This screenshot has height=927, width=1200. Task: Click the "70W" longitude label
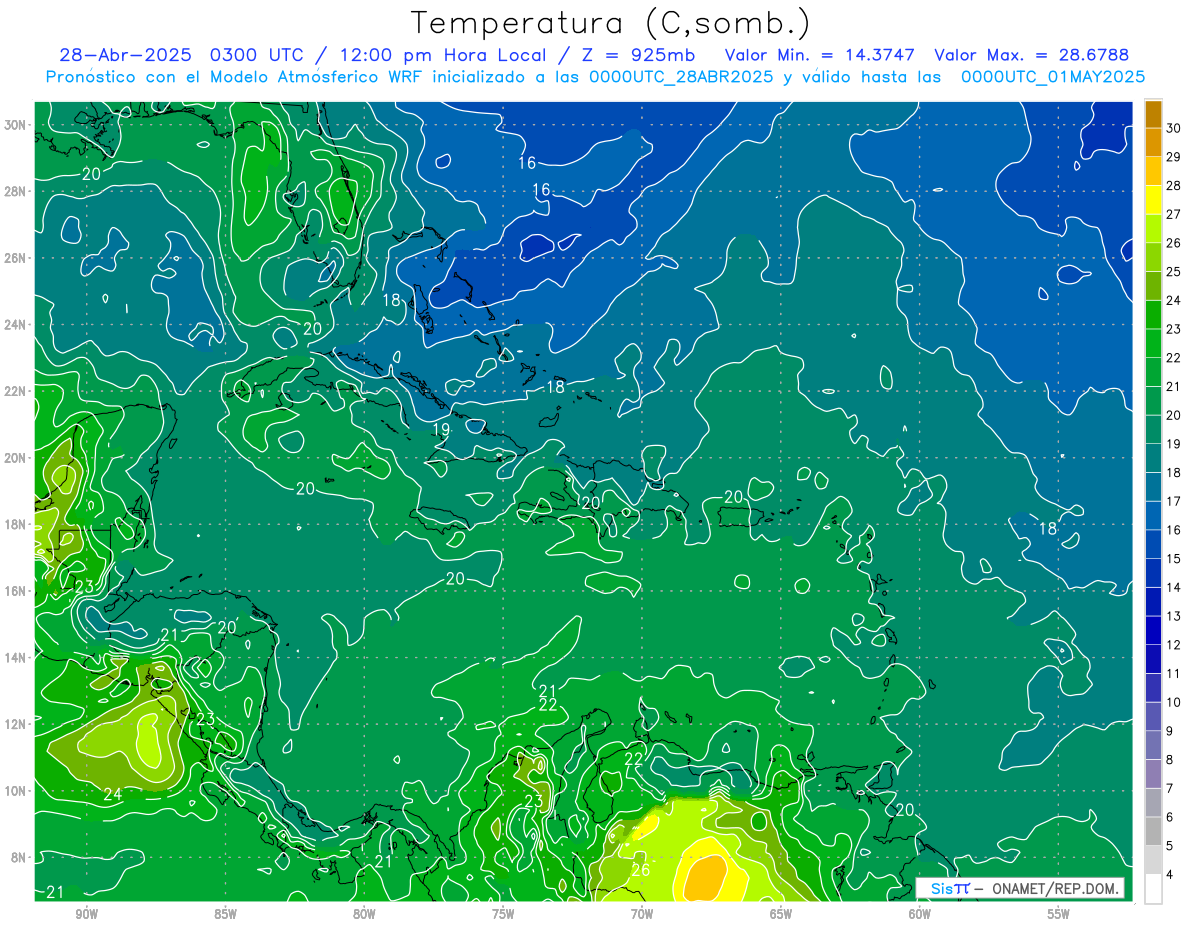(x=642, y=915)
